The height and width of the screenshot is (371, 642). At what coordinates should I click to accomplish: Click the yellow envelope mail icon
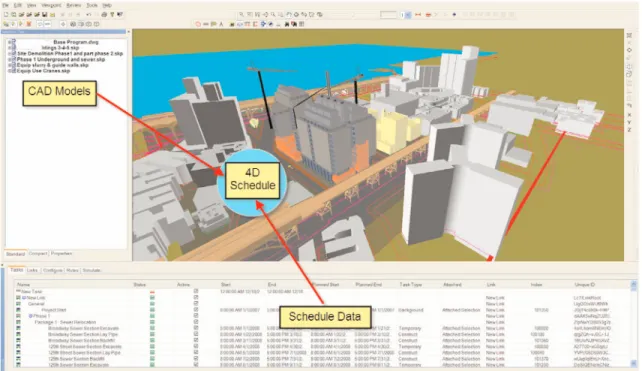click(x=52, y=15)
